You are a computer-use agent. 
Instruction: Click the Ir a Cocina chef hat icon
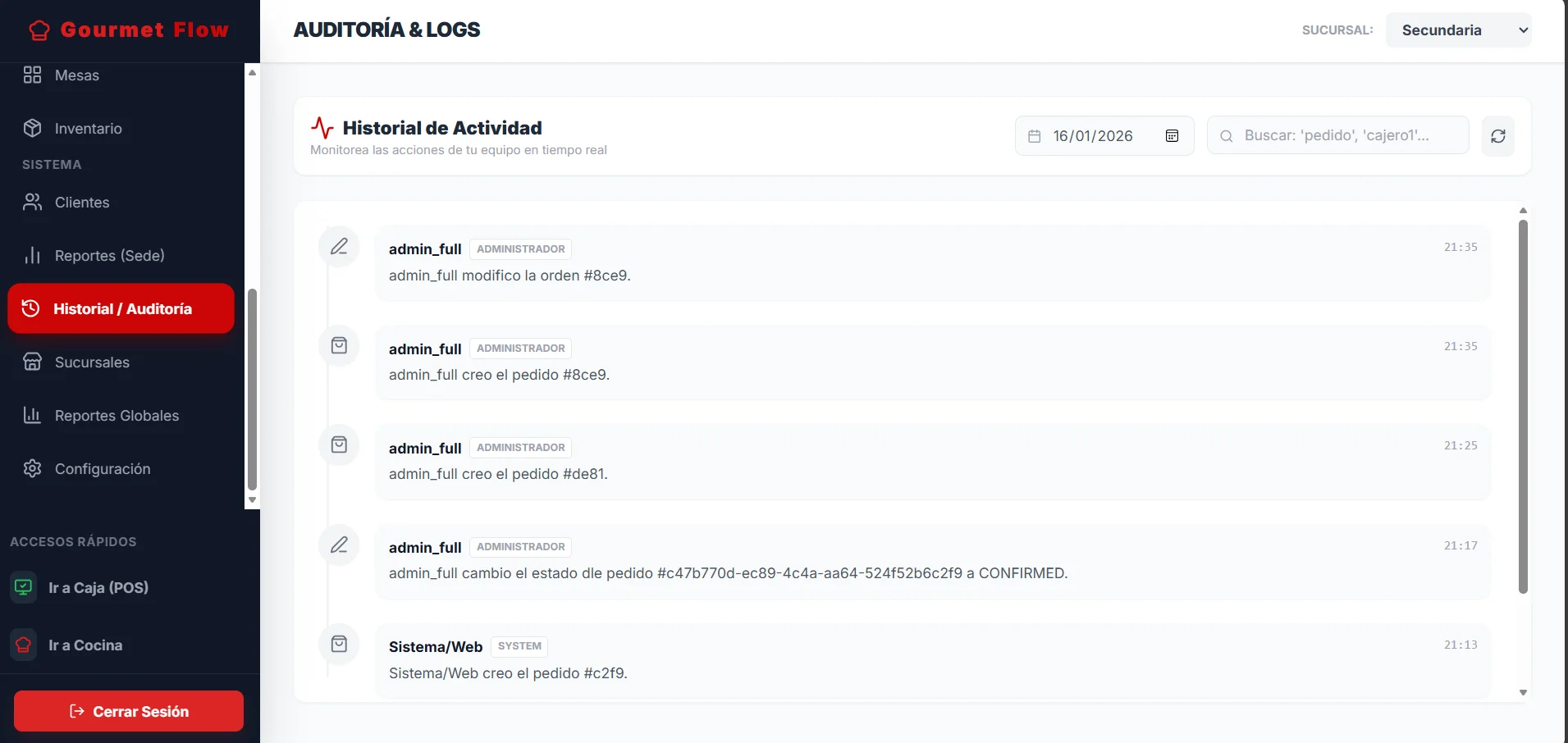click(24, 645)
